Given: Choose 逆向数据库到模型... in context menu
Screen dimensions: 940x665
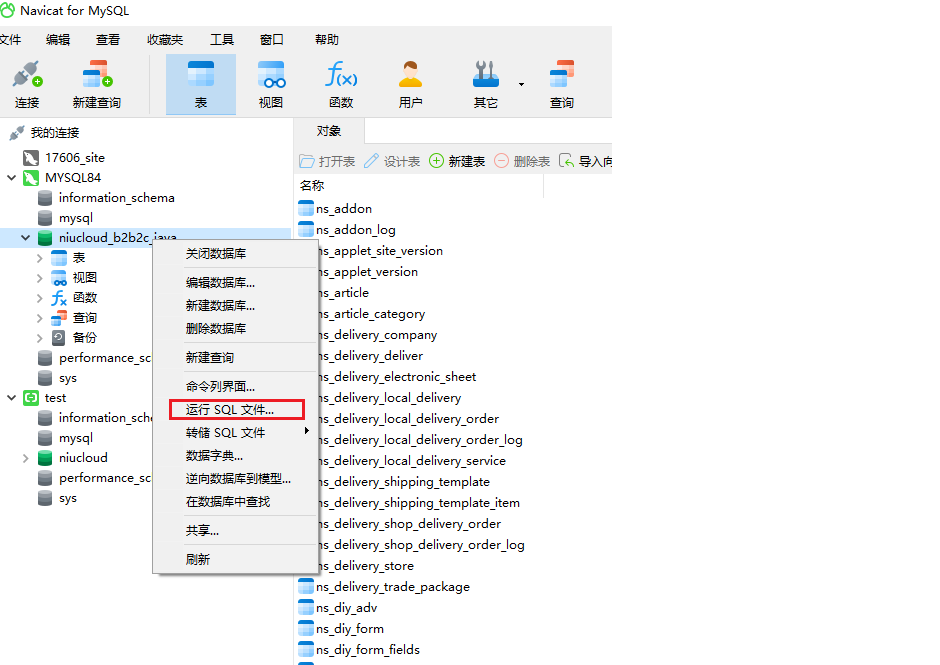Looking at the screenshot, I should coord(235,479).
